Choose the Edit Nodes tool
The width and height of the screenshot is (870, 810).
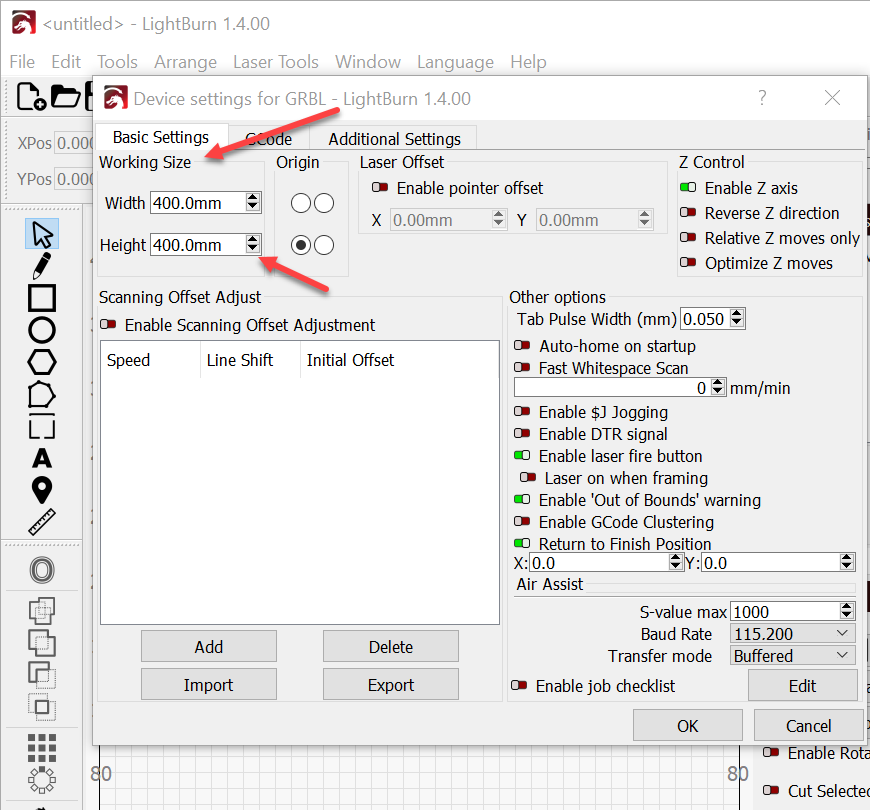coord(42,394)
